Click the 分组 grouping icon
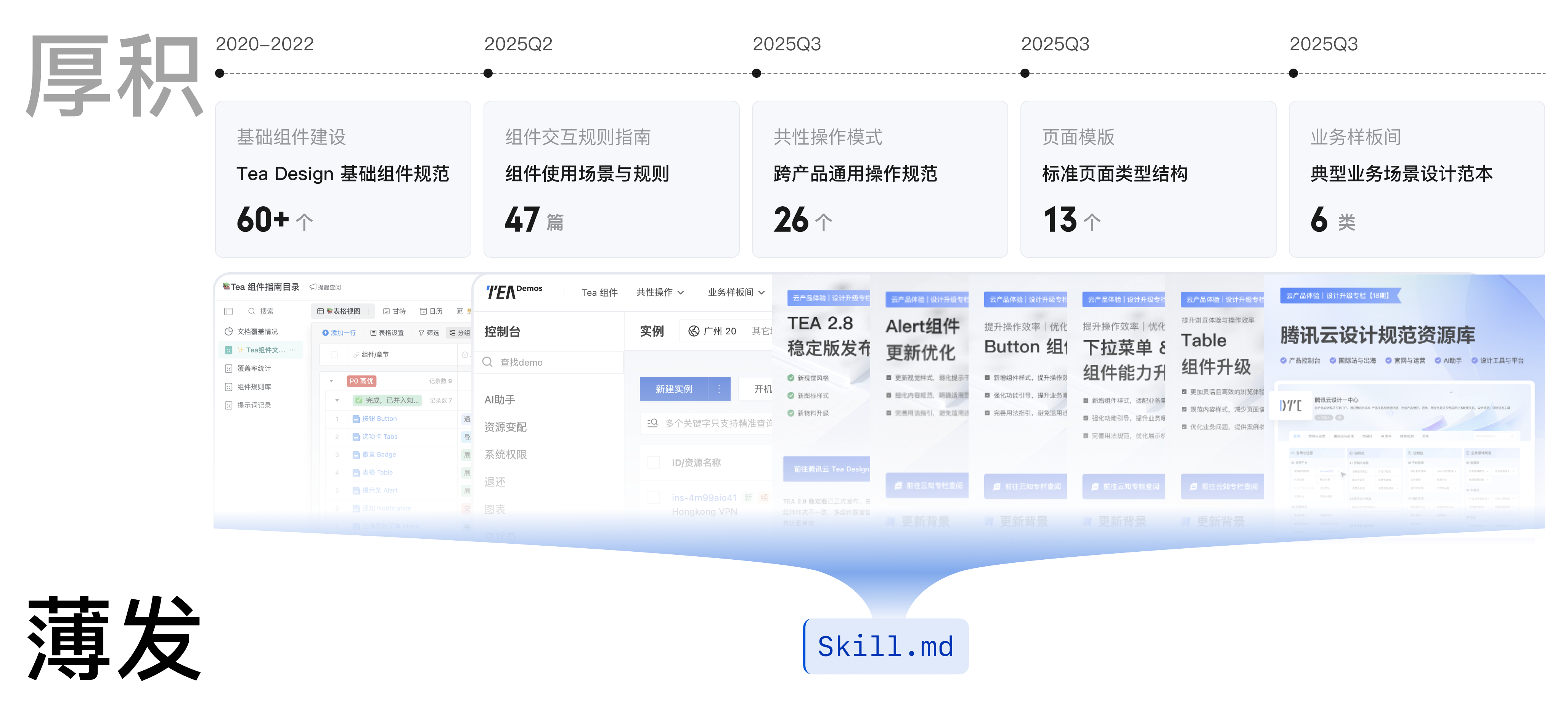 452,333
